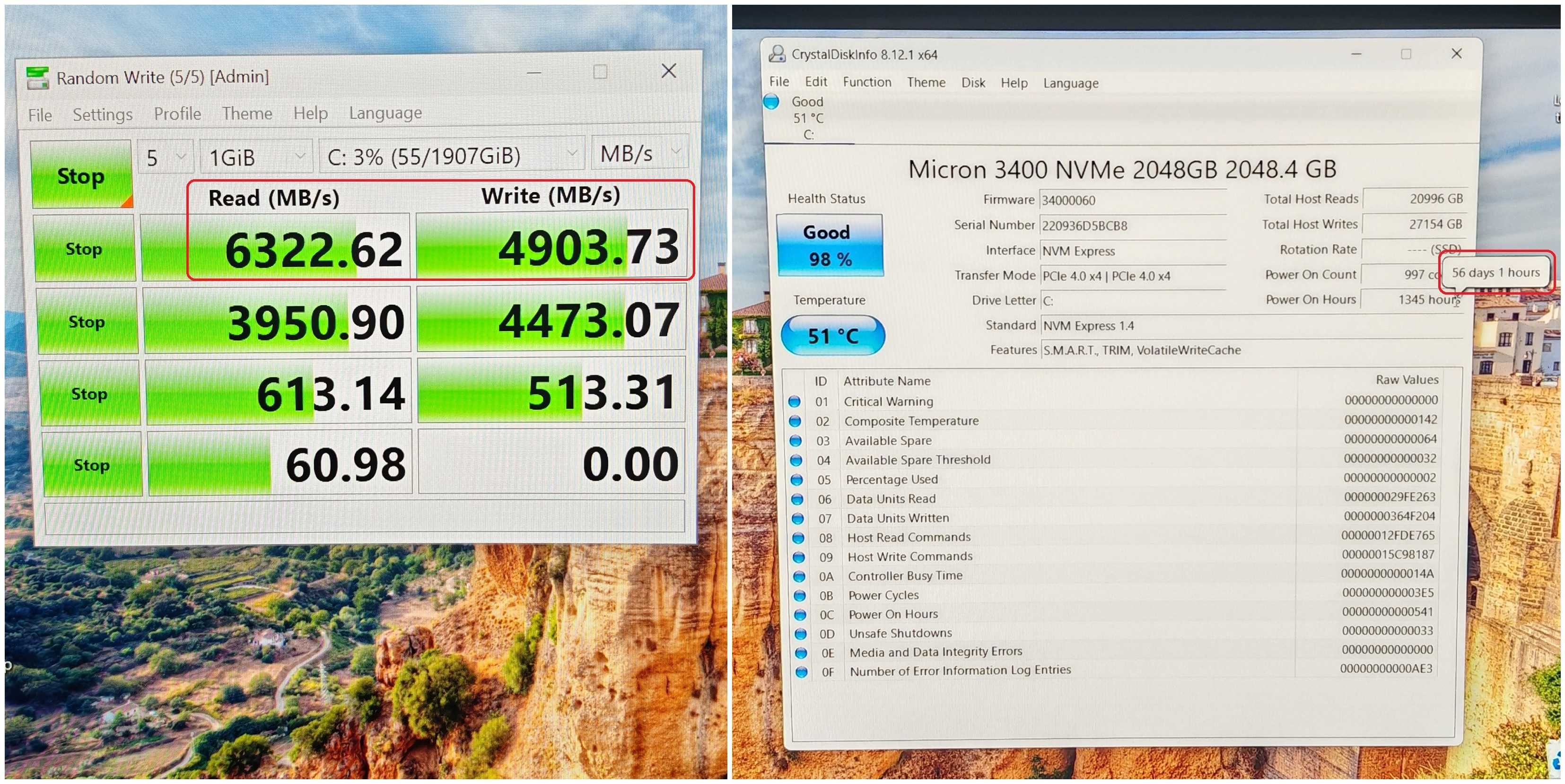Click the empty status bar below benchmark results

pyautogui.click(x=365, y=518)
